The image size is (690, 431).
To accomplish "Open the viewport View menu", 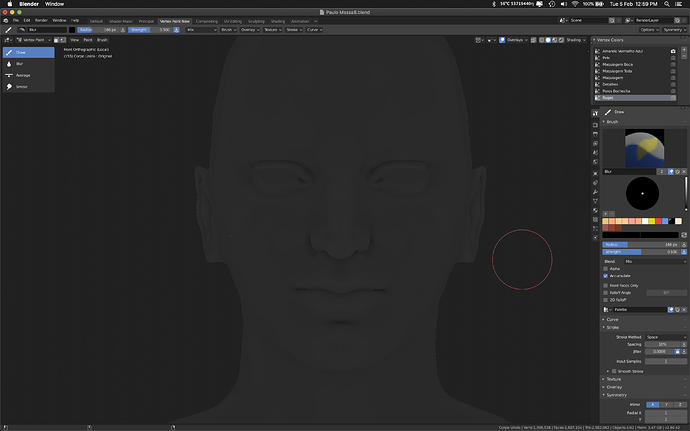I will [74, 40].
